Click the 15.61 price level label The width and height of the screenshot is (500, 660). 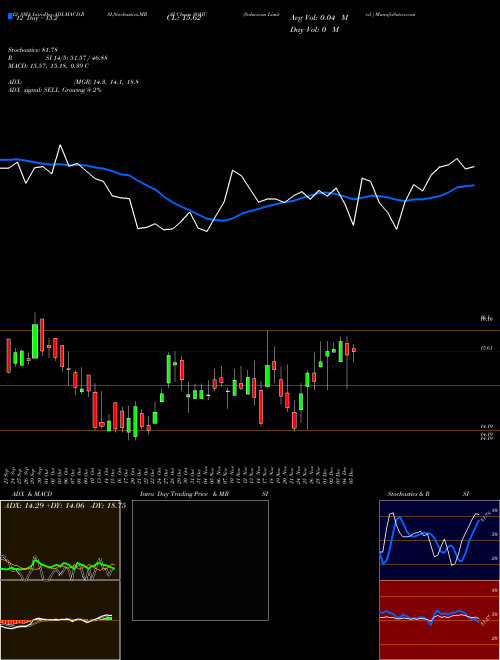(487, 348)
